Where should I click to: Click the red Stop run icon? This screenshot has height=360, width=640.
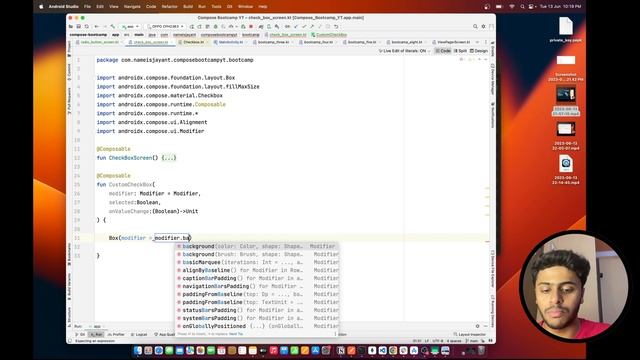[x=251, y=27]
